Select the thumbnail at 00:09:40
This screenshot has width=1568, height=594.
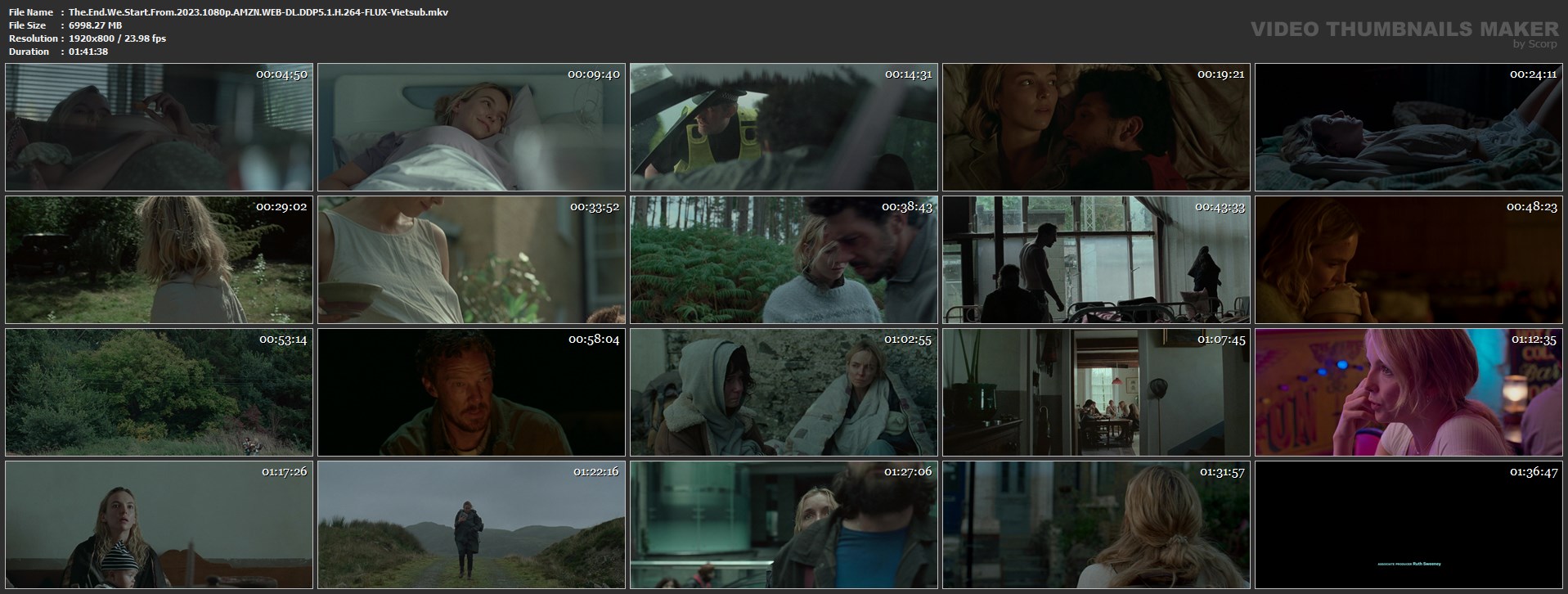pyautogui.click(x=471, y=127)
